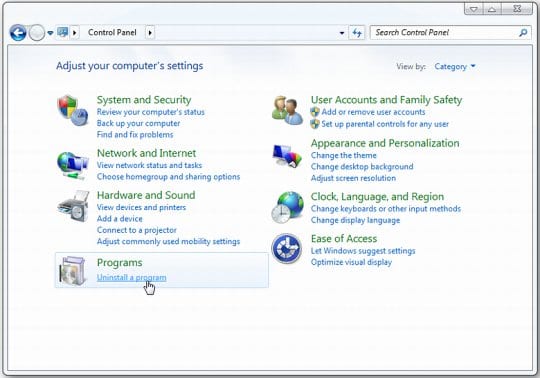Open Change keyboards or other input methods

tap(386, 209)
